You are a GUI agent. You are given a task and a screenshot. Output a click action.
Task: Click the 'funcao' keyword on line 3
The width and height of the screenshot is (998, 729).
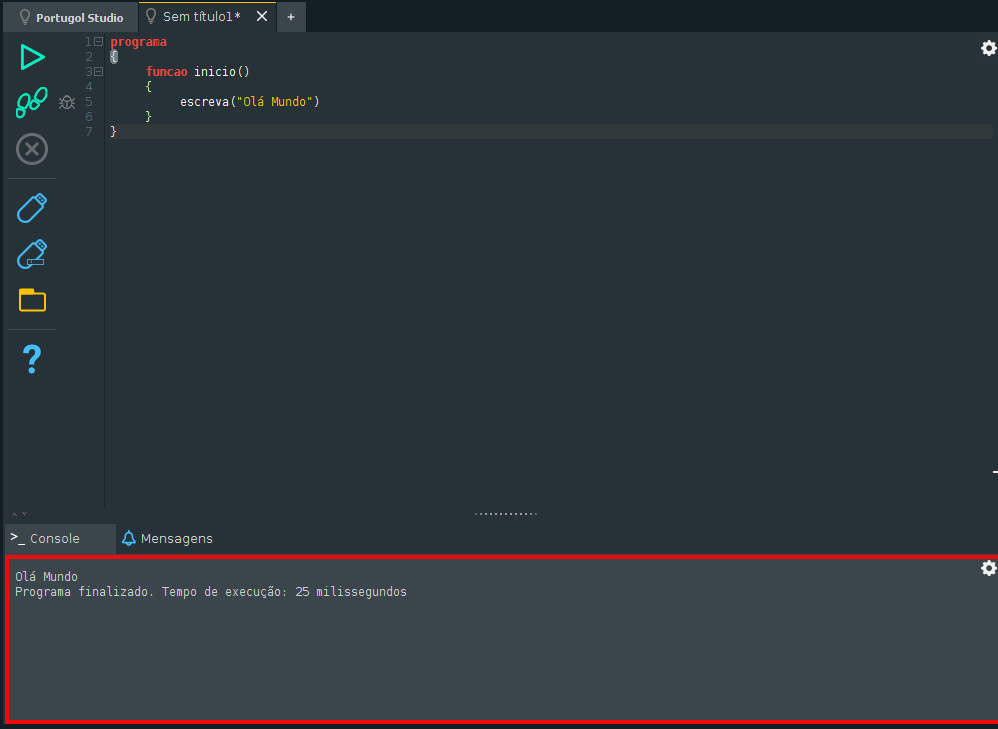click(166, 71)
